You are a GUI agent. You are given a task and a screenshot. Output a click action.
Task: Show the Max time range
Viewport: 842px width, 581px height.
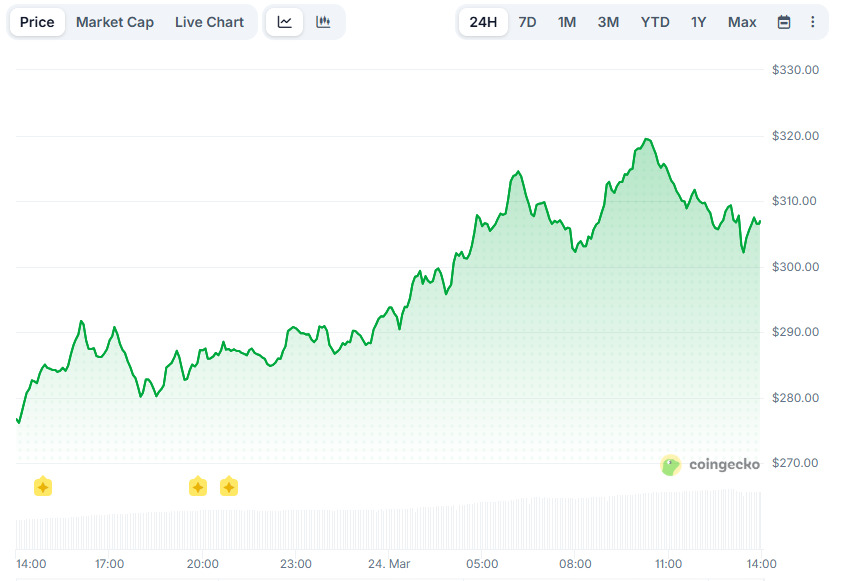(742, 22)
